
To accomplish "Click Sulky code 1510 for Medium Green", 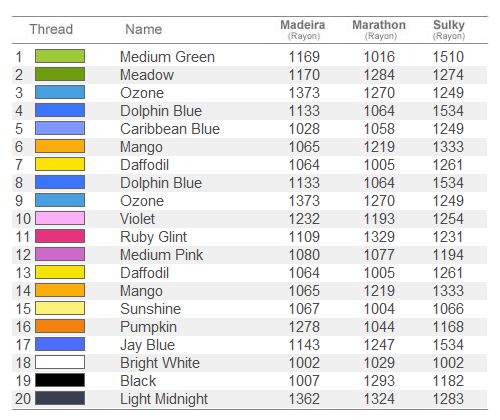I will click(x=448, y=57).
